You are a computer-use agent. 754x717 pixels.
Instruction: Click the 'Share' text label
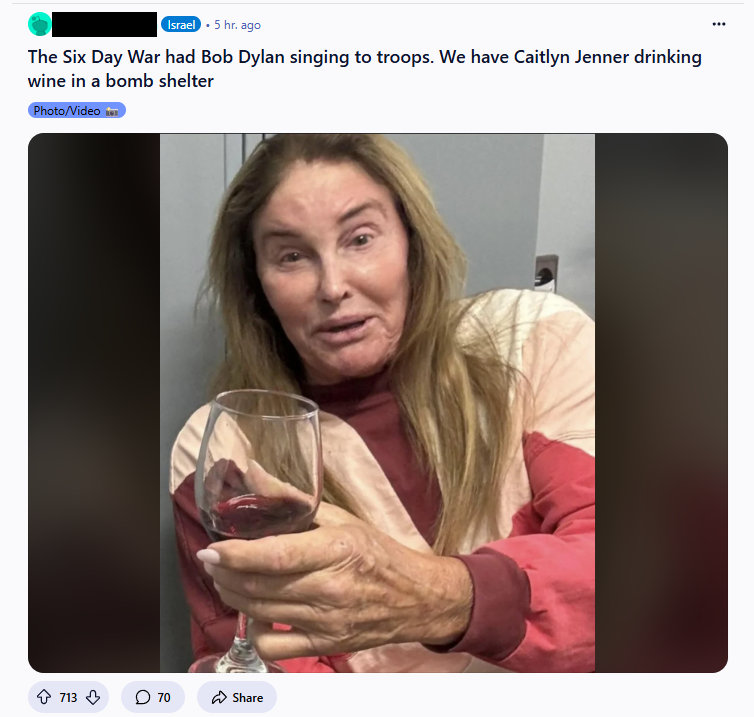[247, 697]
